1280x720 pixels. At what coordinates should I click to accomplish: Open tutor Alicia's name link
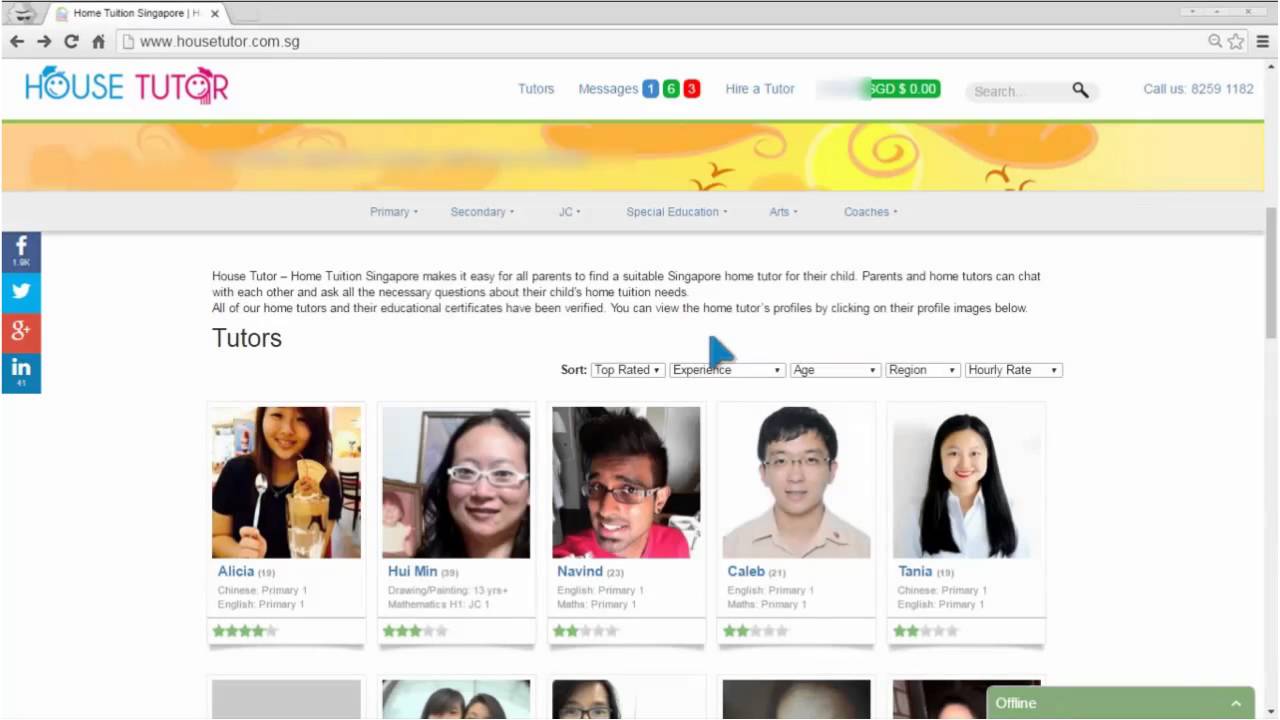[x=236, y=571]
